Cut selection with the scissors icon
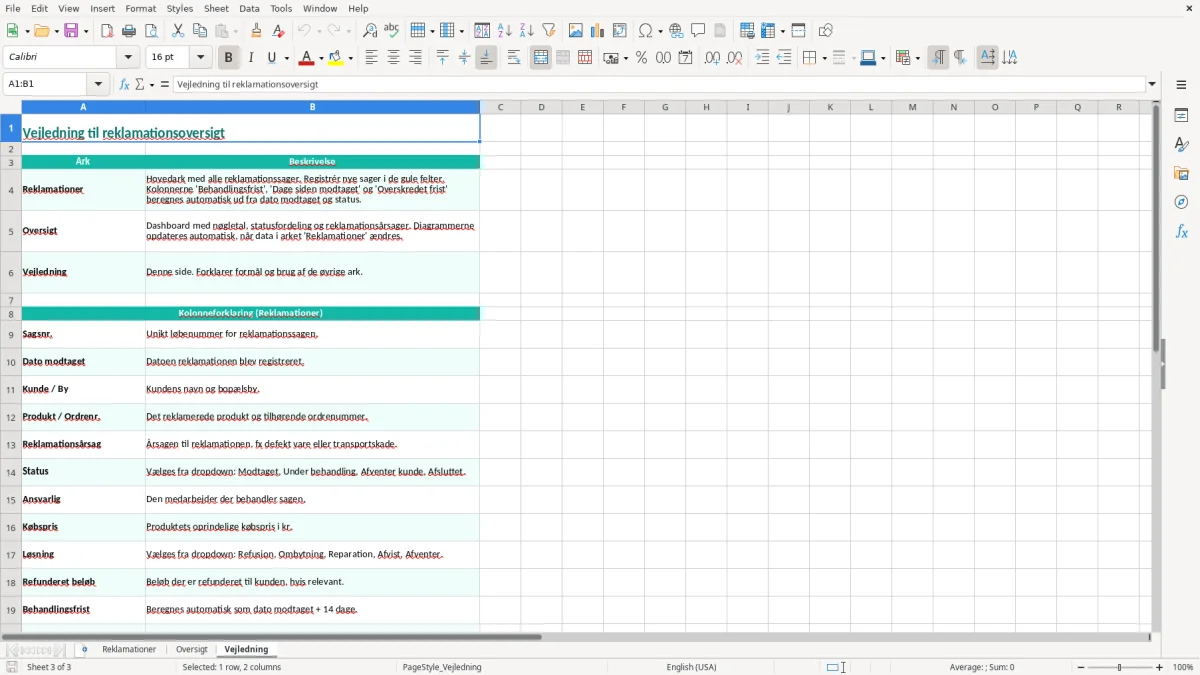The height and width of the screenshot is (675, 1200). 178,31
